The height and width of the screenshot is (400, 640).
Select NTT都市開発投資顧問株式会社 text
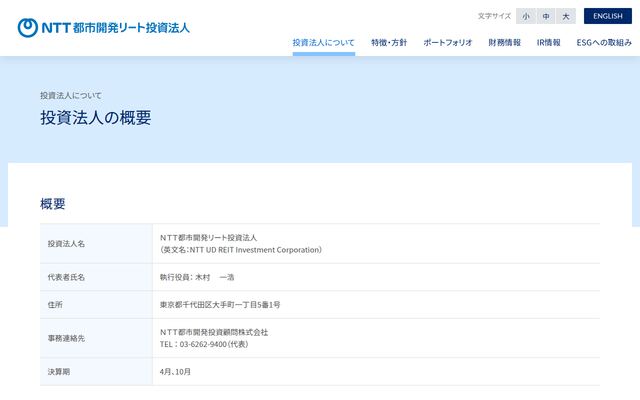[214, 332]
